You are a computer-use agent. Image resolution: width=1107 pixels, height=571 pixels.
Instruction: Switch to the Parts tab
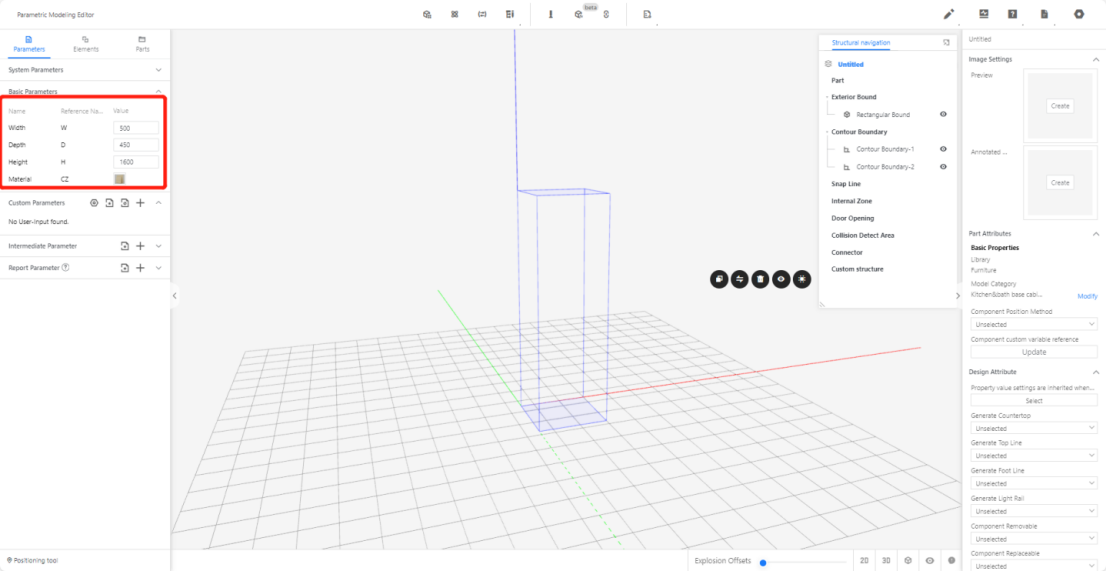pyautogui.click(x=142, y=43)
